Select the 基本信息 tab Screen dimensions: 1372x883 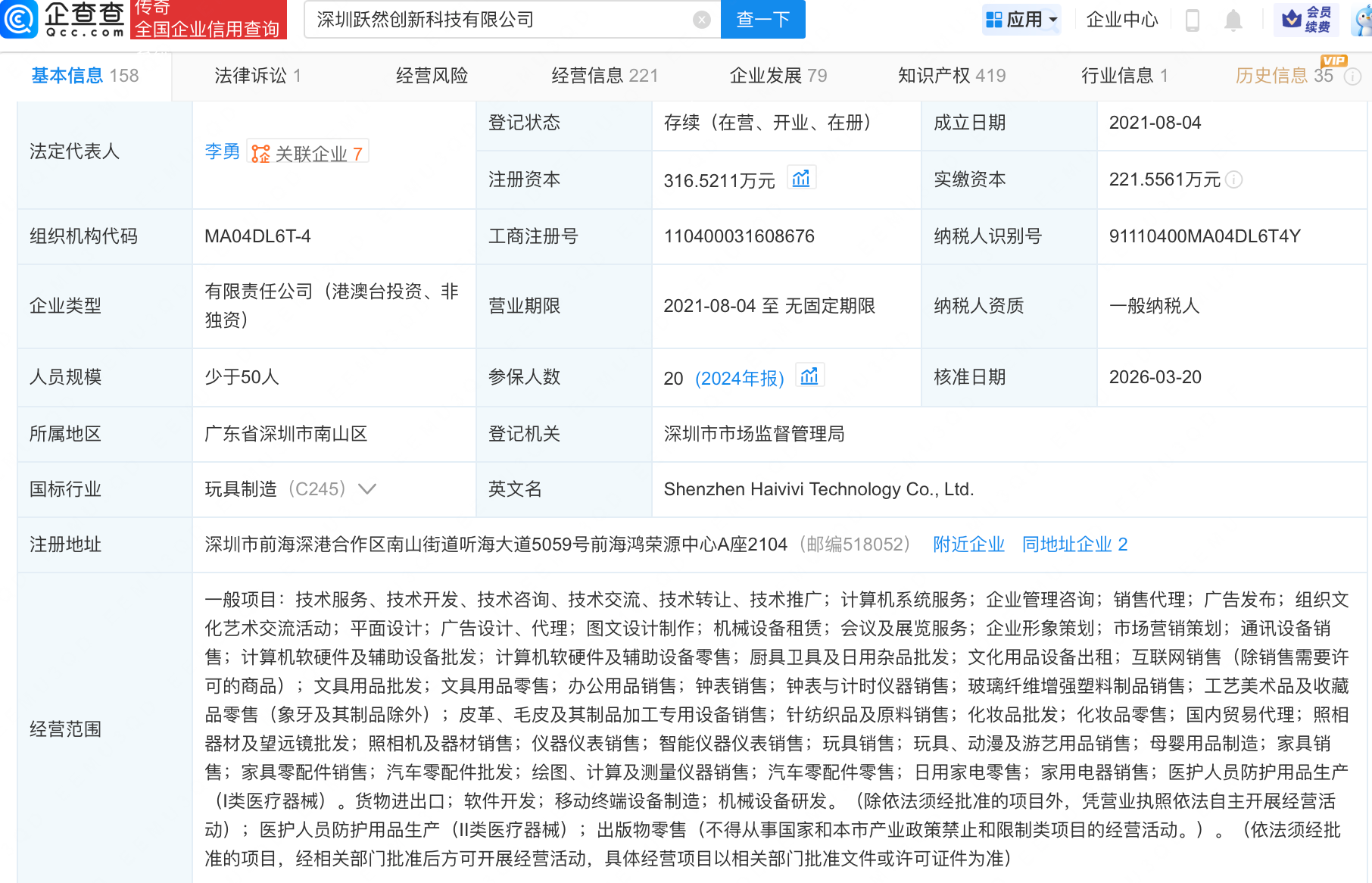(x=85, y=76)
